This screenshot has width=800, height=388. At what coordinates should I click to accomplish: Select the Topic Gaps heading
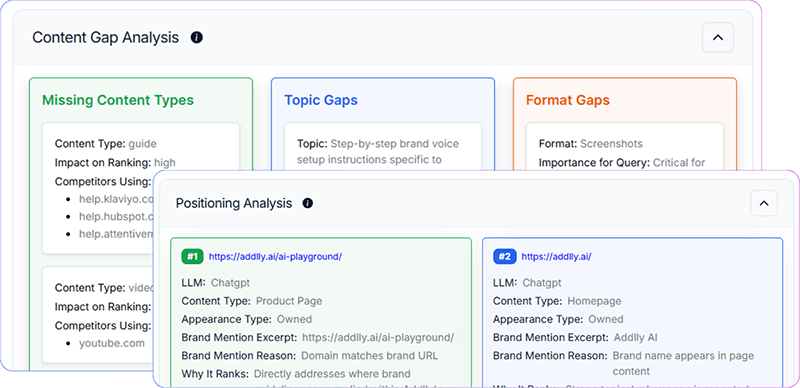tap(321, 100)
